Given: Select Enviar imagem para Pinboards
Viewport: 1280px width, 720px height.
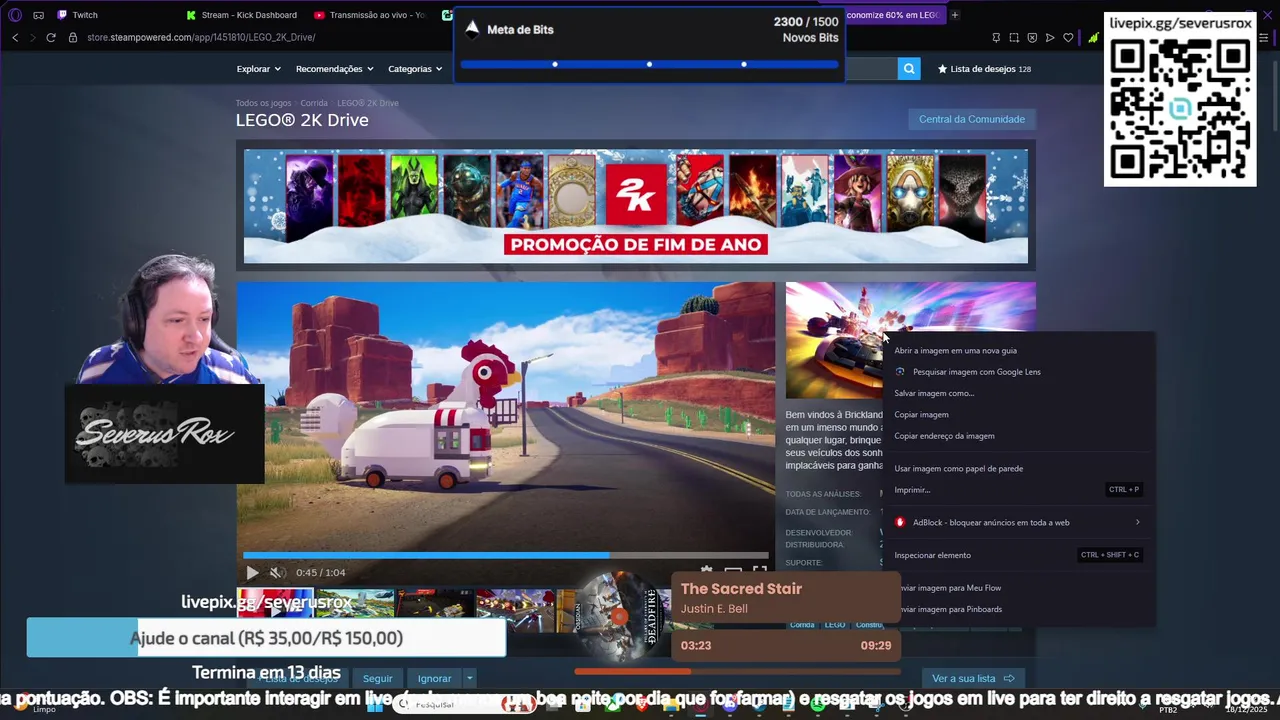Looking at the screenshot, I should [949, 609].
